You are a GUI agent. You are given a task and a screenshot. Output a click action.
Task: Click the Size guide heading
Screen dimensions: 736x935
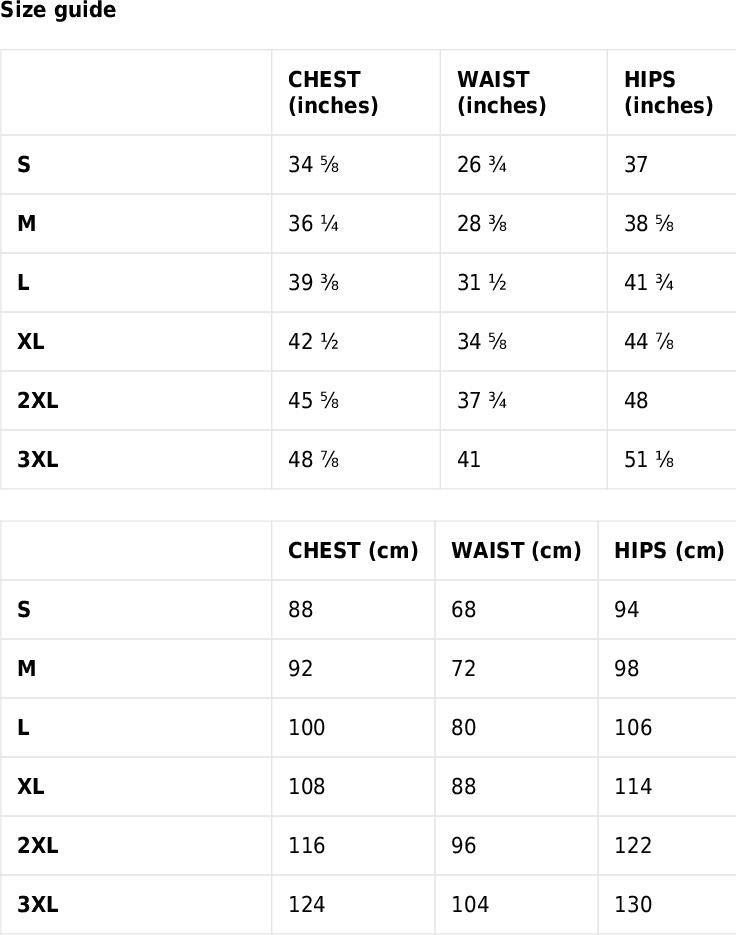(58, 10)
